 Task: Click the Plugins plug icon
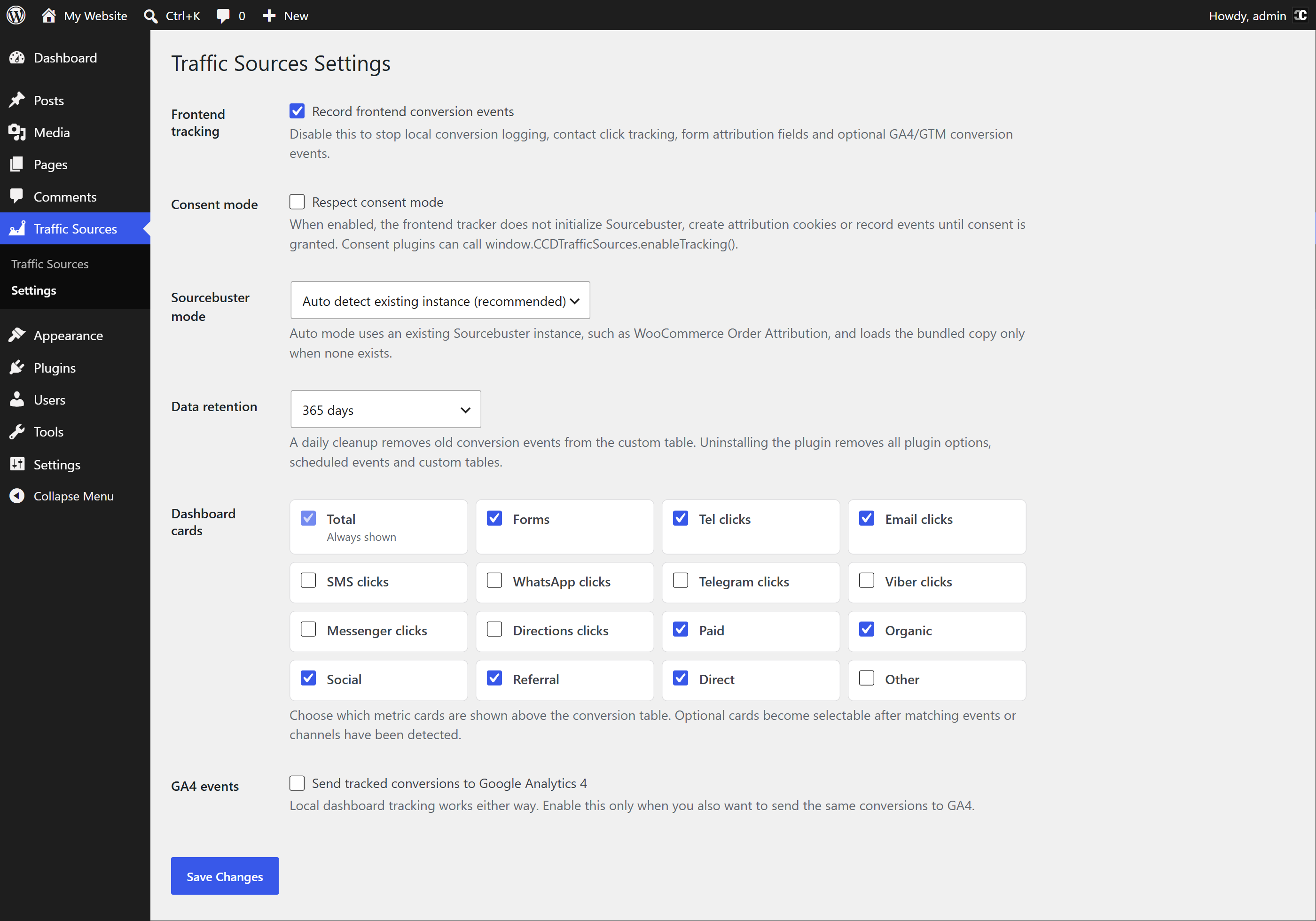(x=17, y=367)
